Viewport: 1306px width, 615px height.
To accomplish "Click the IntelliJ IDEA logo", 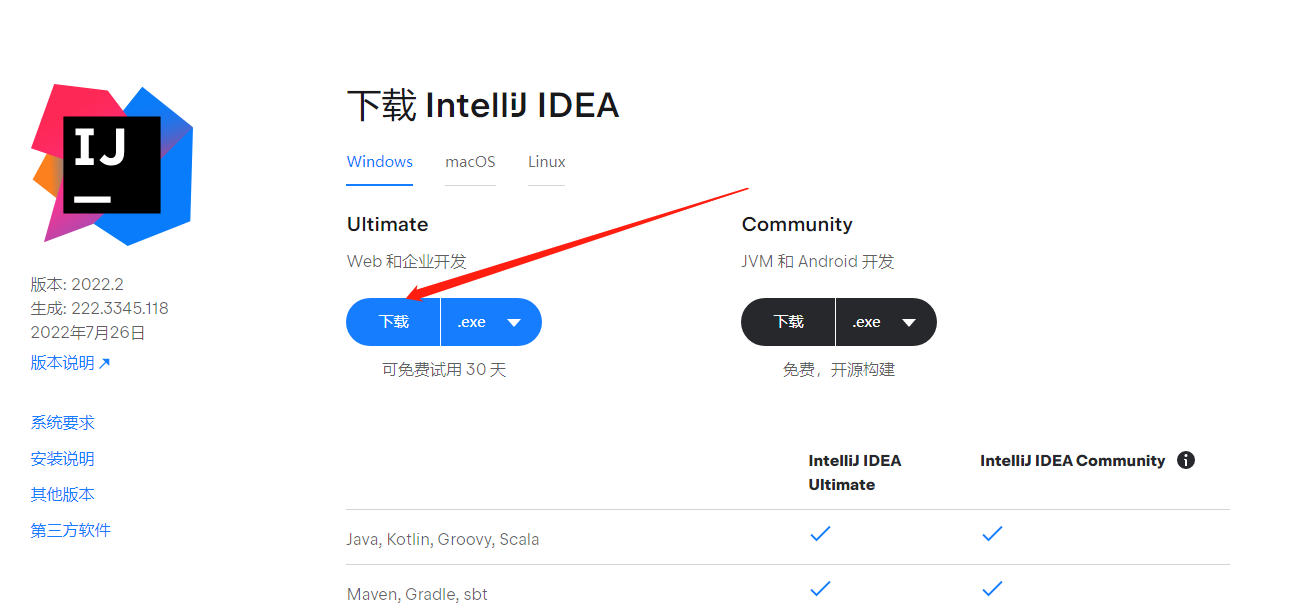I will point(112,165).
